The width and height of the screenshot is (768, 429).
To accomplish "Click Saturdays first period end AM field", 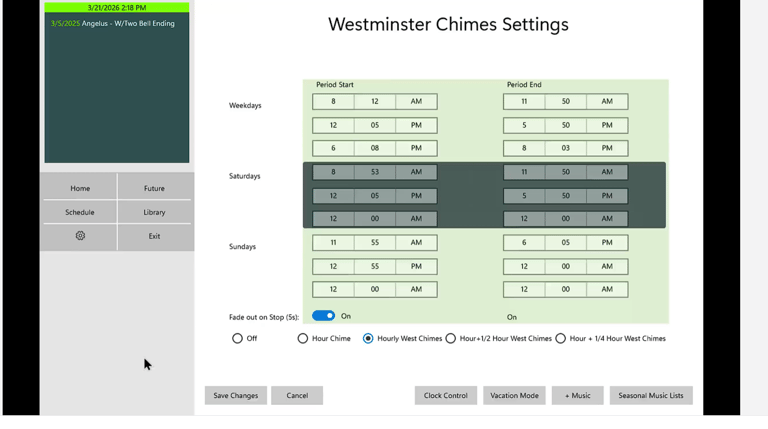I will click(x=607, y=172).
